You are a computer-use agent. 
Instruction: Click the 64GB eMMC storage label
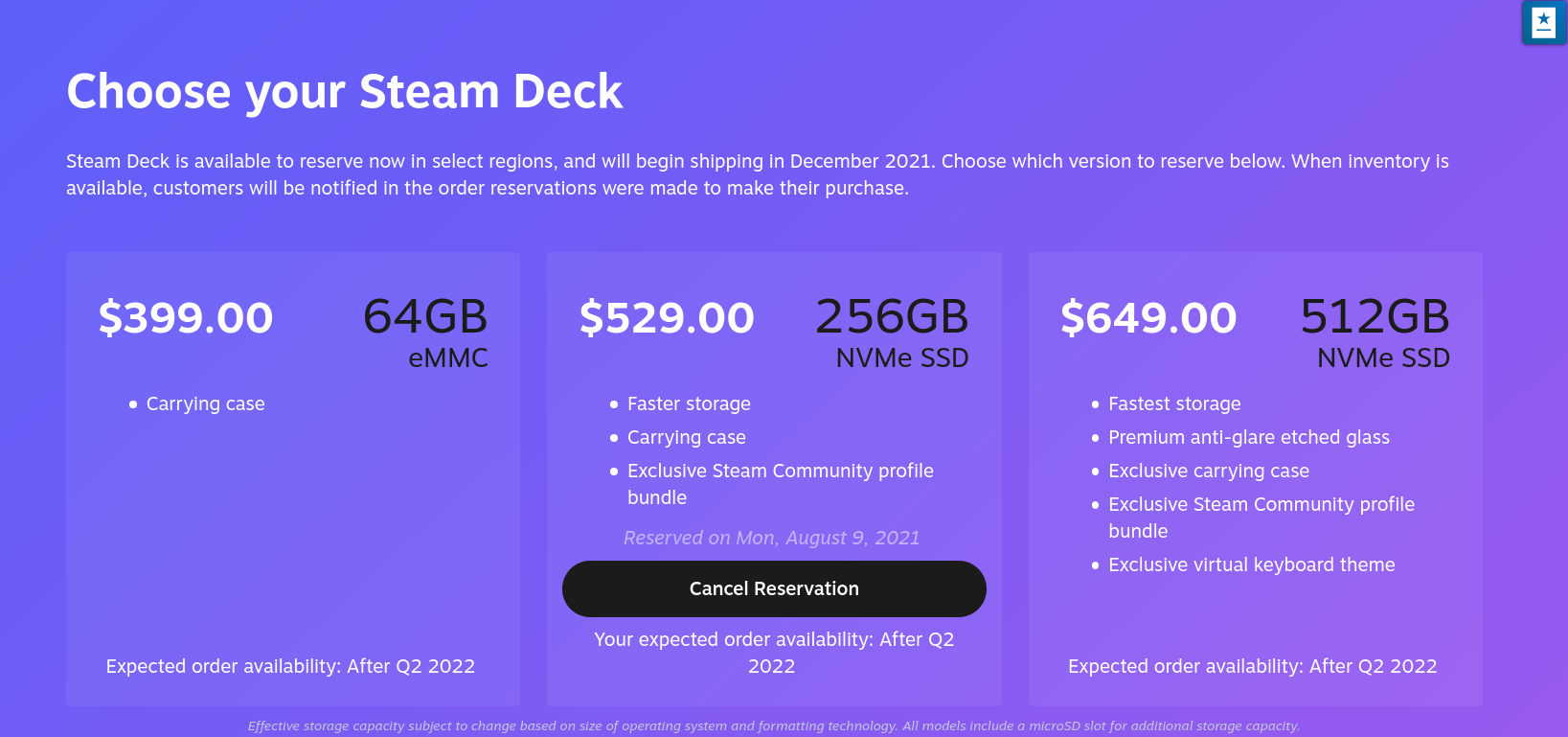point(425,332)
